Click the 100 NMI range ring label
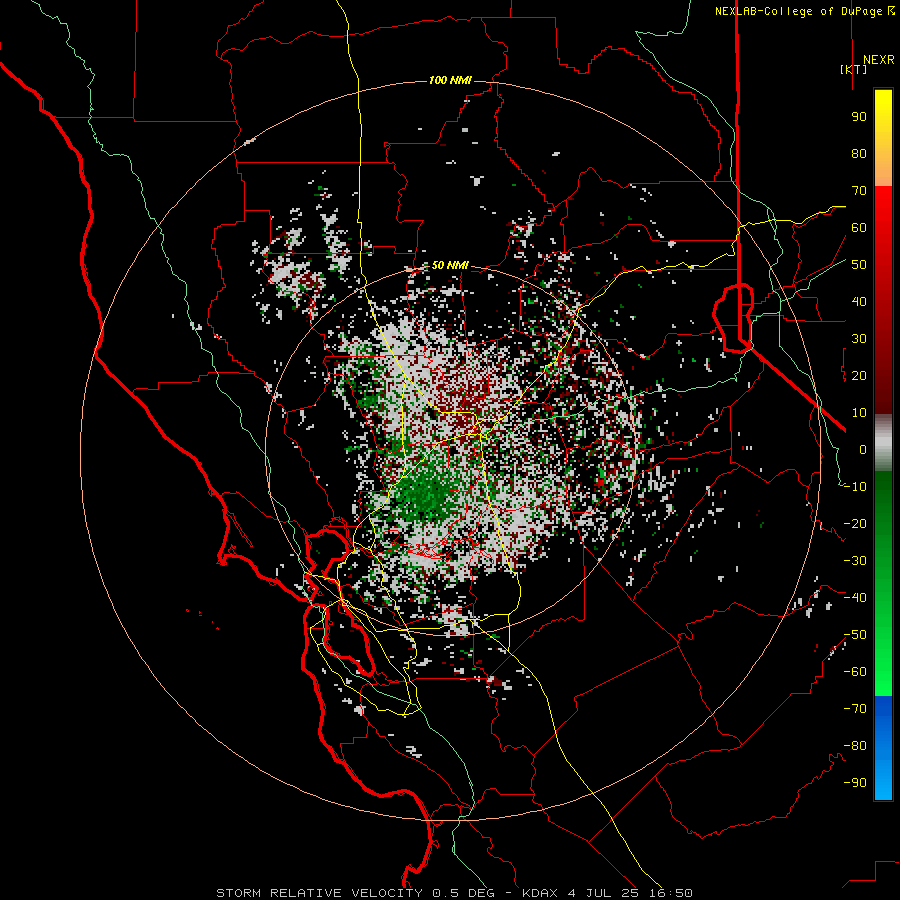Image resolution: width=900 pixels, height=900 pixels. (450, 80)
